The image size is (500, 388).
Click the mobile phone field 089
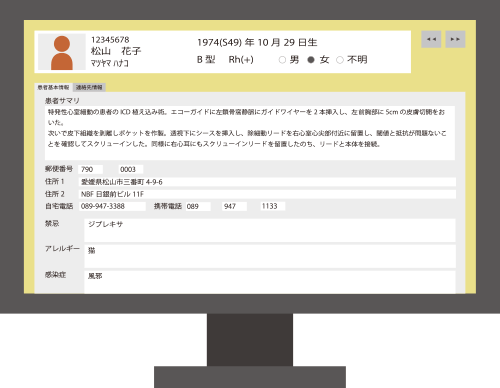198,206
